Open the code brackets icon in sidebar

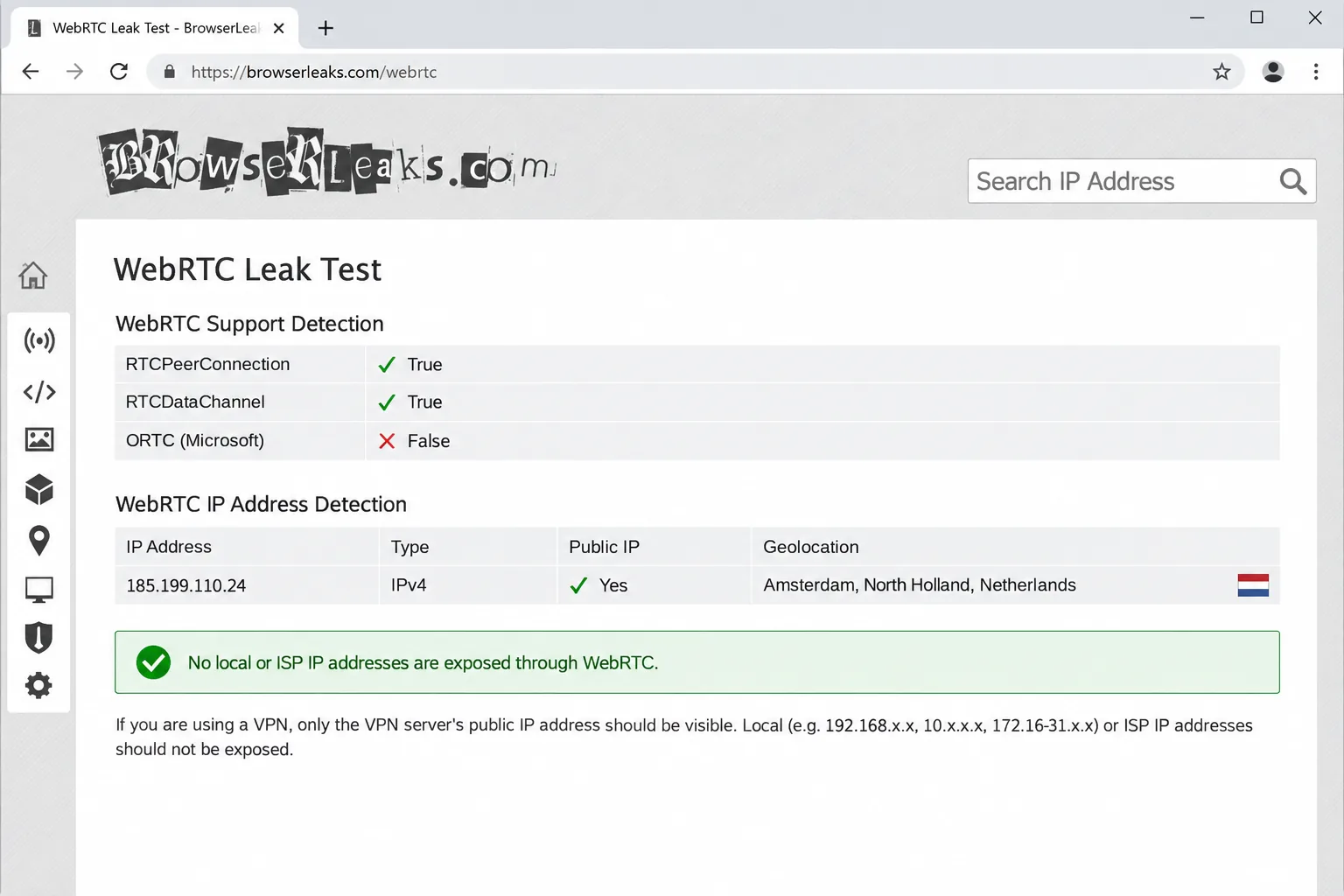(x=39, y=391)
